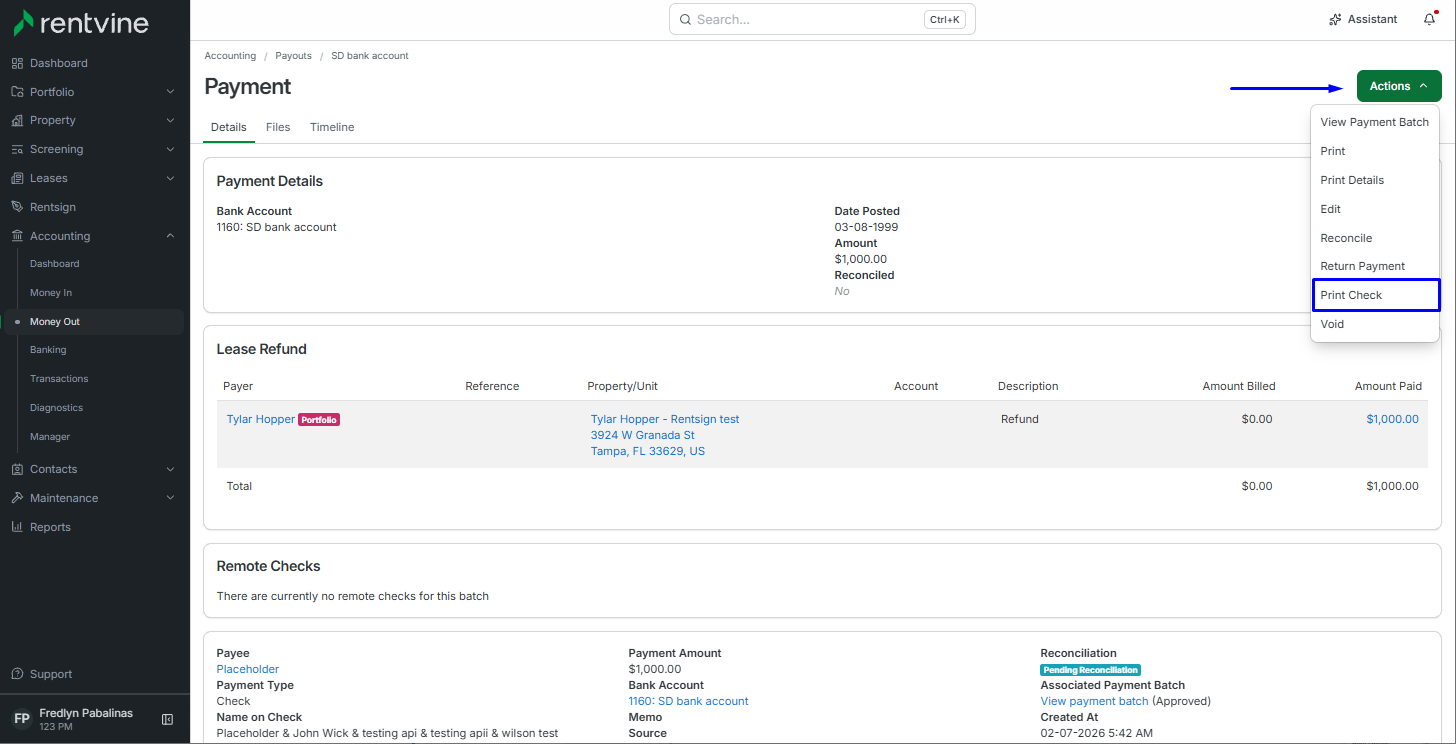
Task: Open the Placeholder payee link
Action: (x=248, y=669)
